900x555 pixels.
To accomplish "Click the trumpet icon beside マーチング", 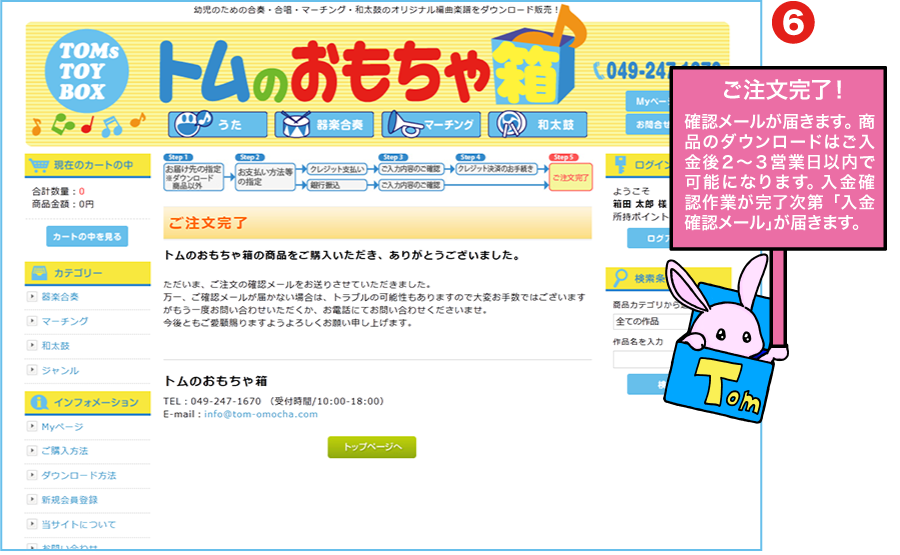I will coord(404,124).
